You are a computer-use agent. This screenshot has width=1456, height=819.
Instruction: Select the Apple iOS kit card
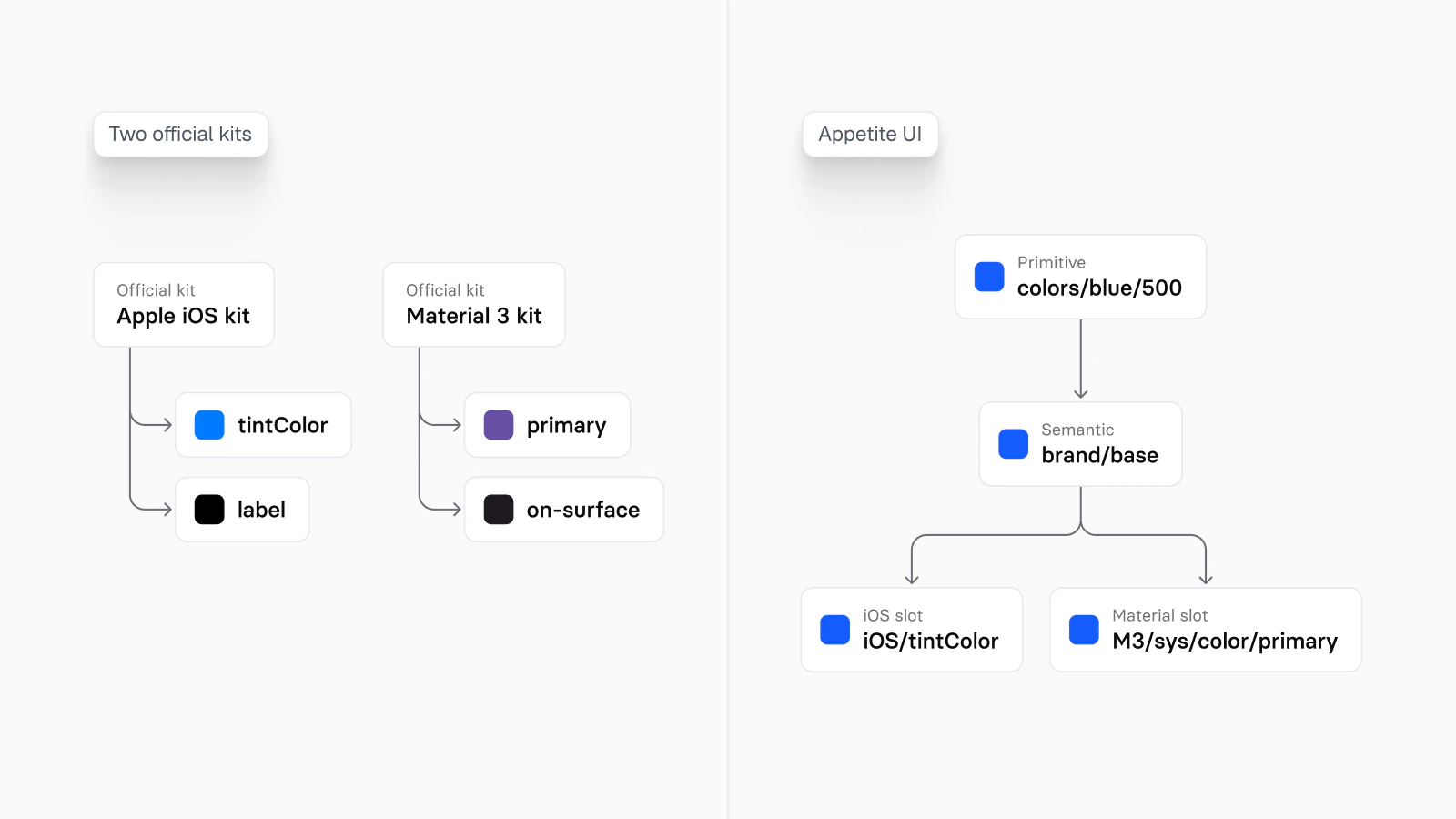(184, 305)
